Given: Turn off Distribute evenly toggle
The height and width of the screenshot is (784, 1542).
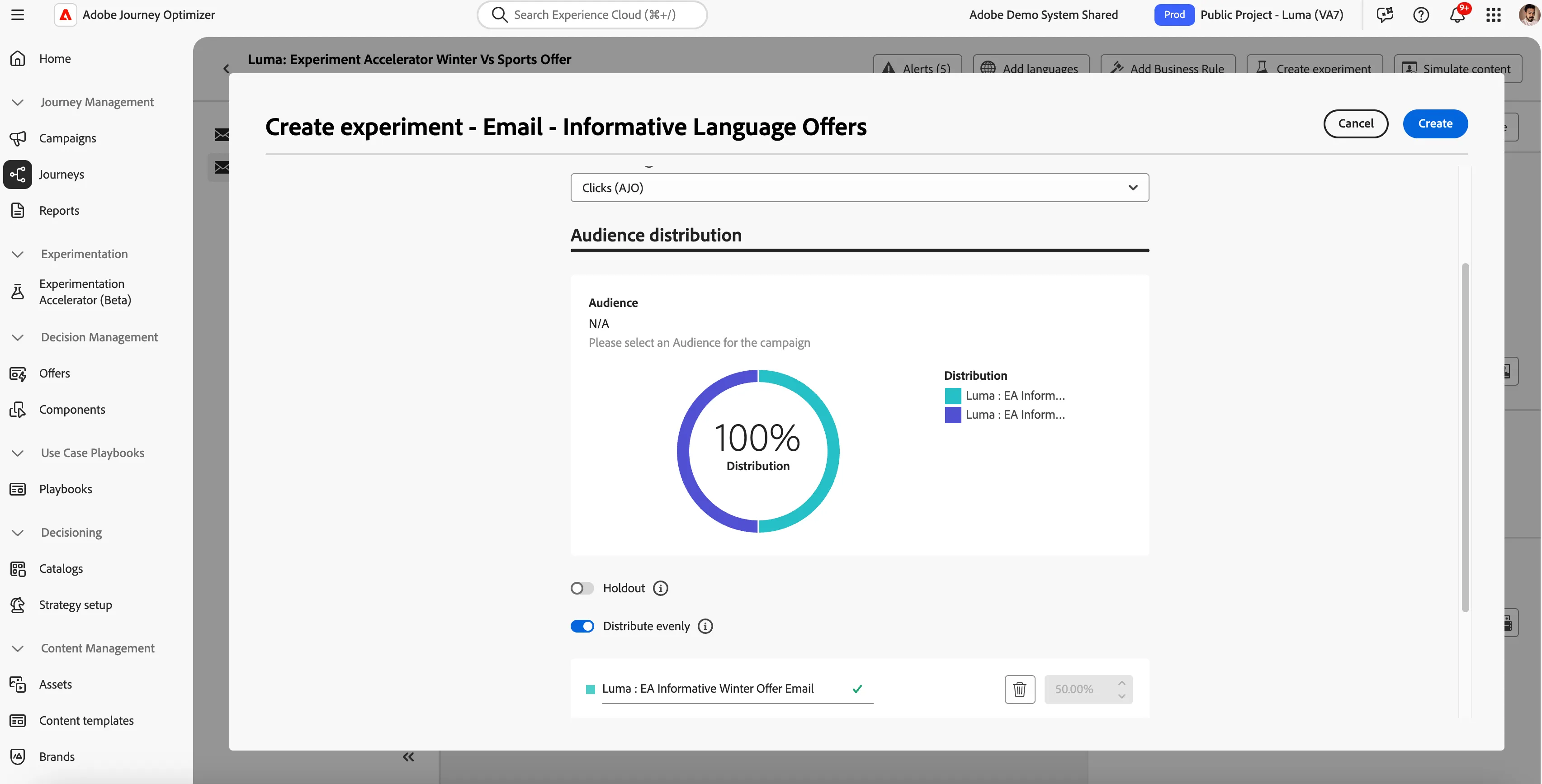Looking at the screenshot, I should click(x=582, y=627).
